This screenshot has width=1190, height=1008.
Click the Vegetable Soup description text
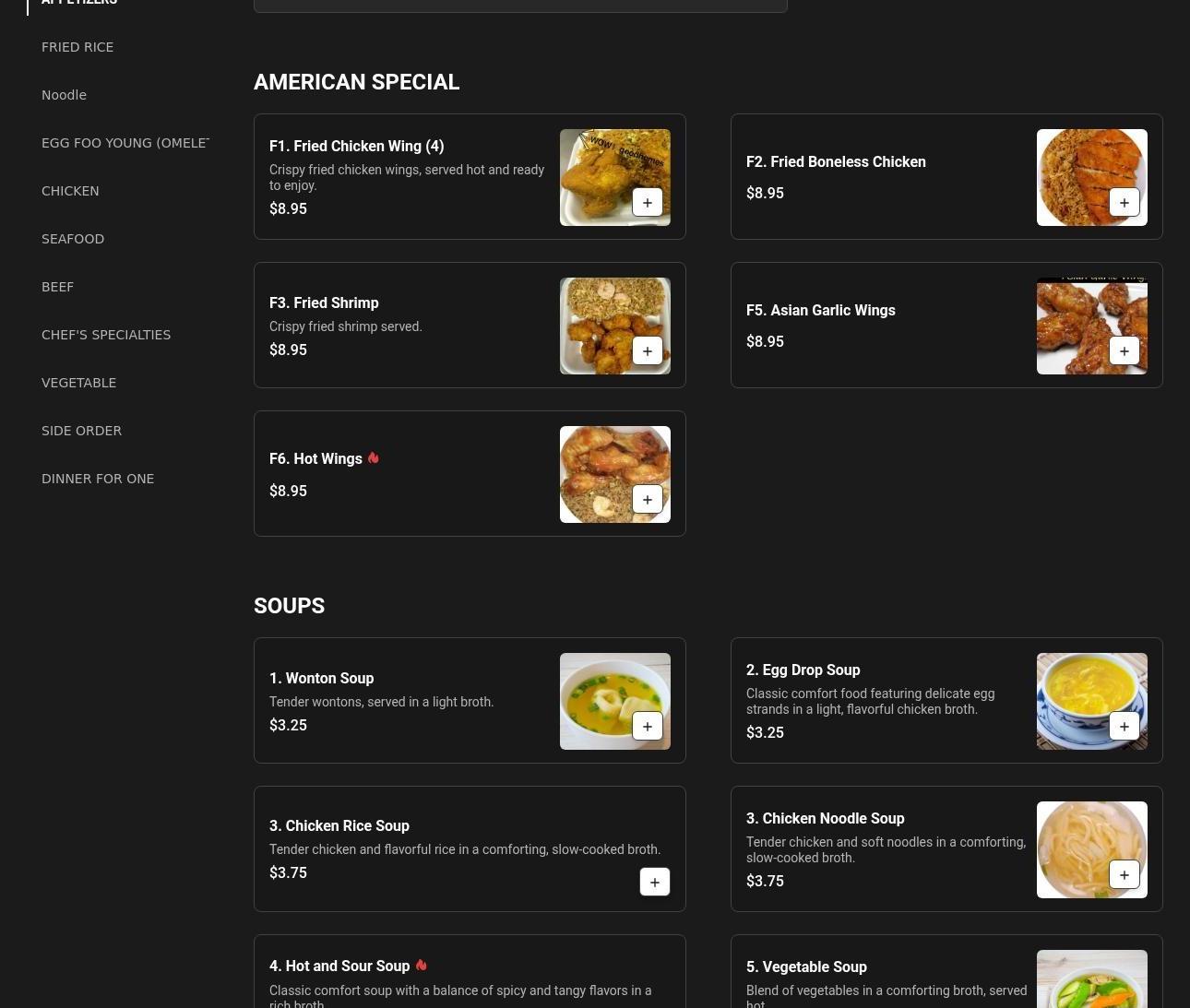(x=887, y=997)
